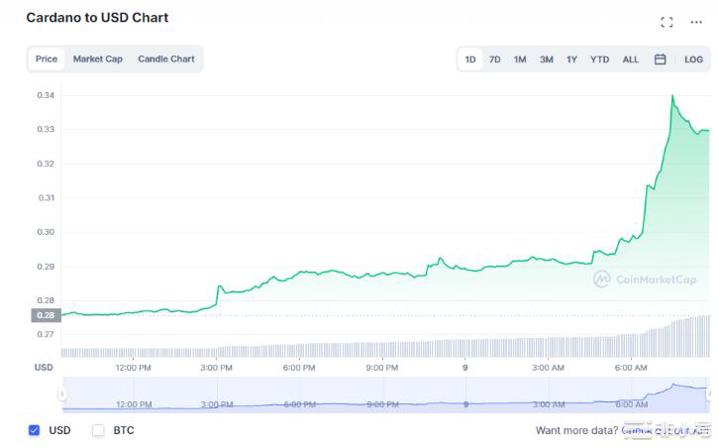Switch to the Market Cap tab
Image resolution: width=719 pixels, height=448 pixels.
[98, 59]
